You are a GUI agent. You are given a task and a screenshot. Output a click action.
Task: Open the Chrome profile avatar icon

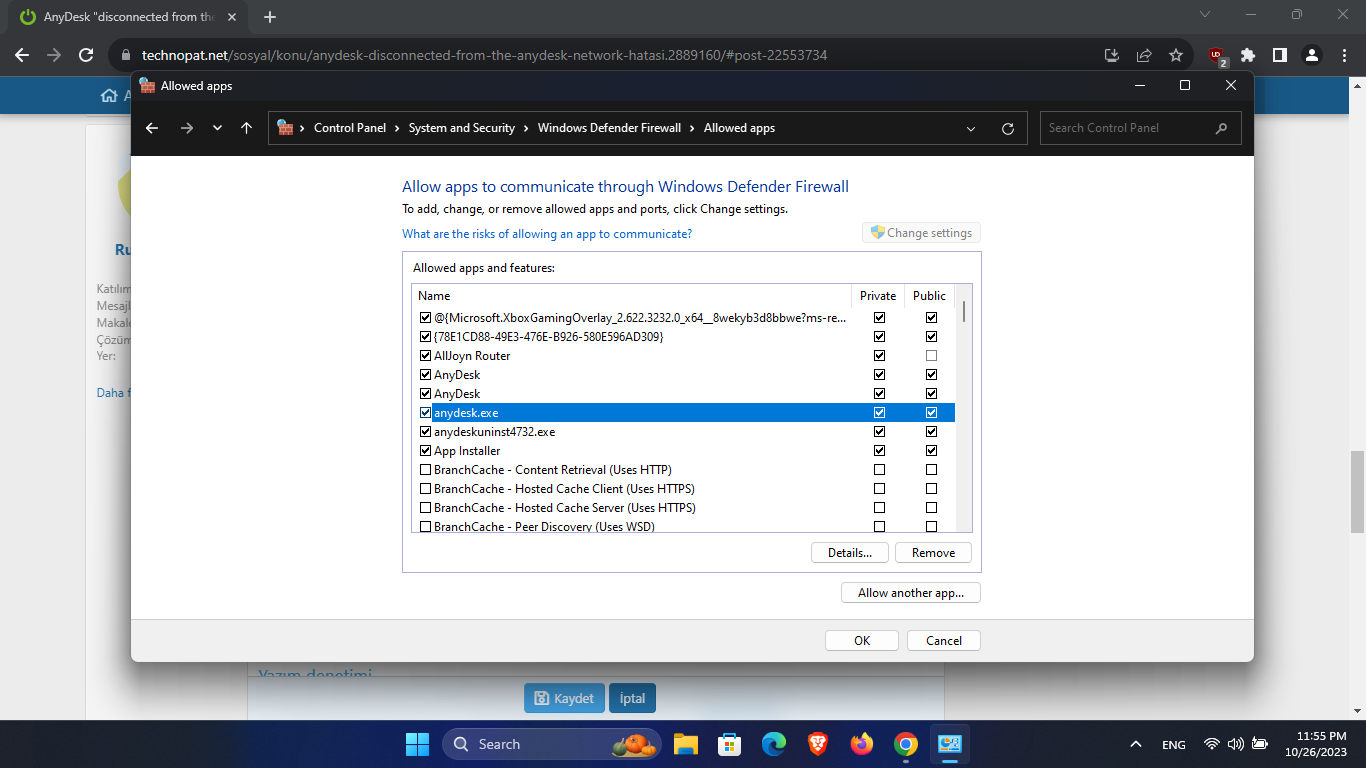click(1313, 55)
